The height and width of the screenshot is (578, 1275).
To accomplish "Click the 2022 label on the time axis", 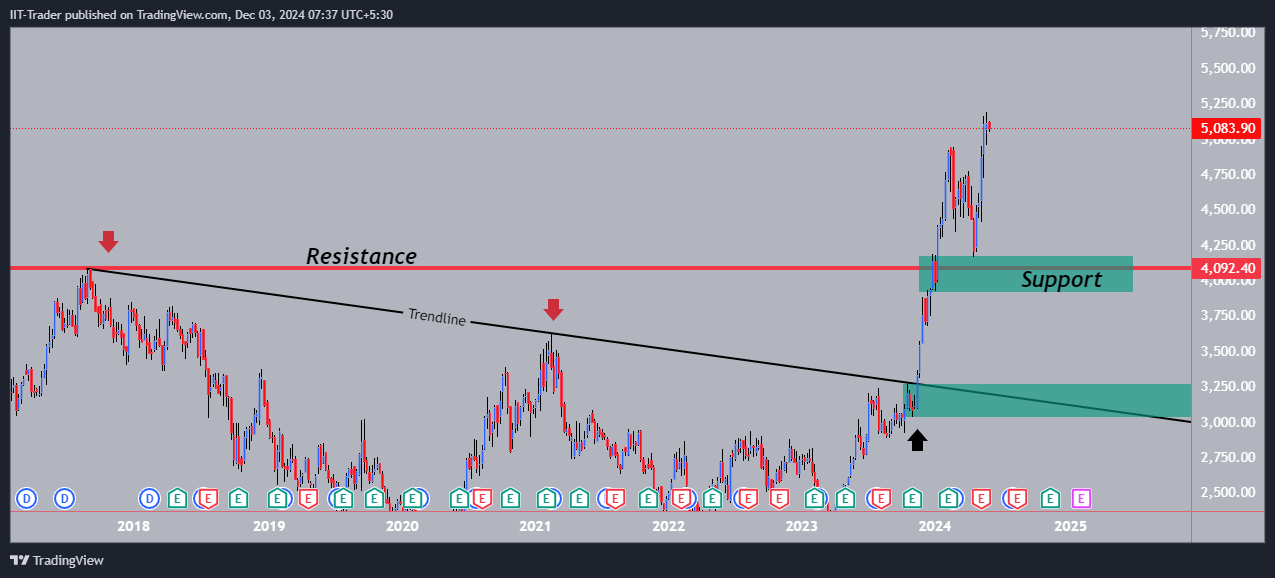I will pos(668,526).
